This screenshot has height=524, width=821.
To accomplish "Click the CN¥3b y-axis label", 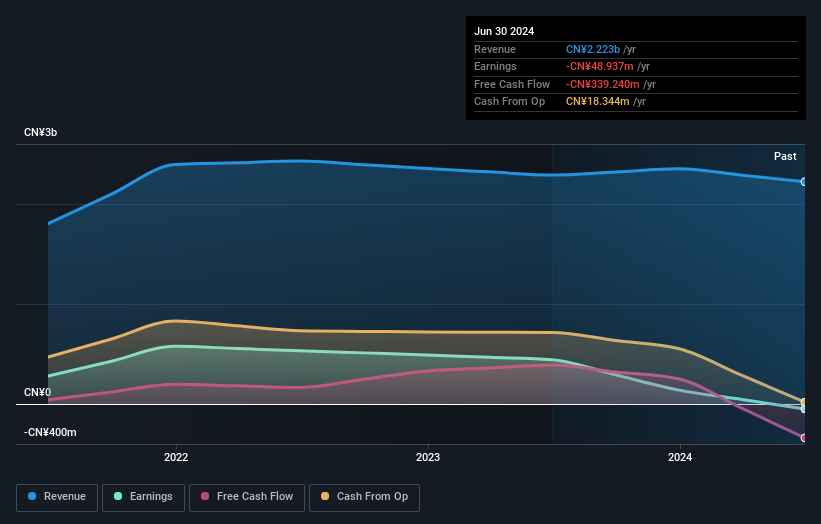I will [40, 132].
